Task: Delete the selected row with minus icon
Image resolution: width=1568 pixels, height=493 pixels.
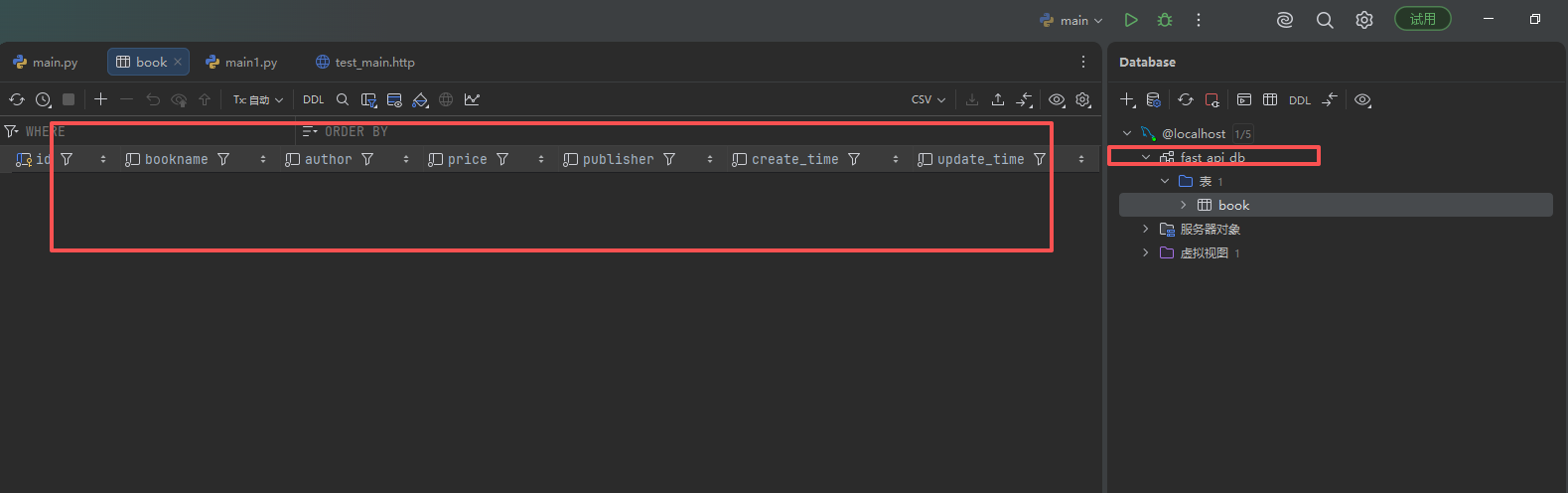Action: pos(126,99)
